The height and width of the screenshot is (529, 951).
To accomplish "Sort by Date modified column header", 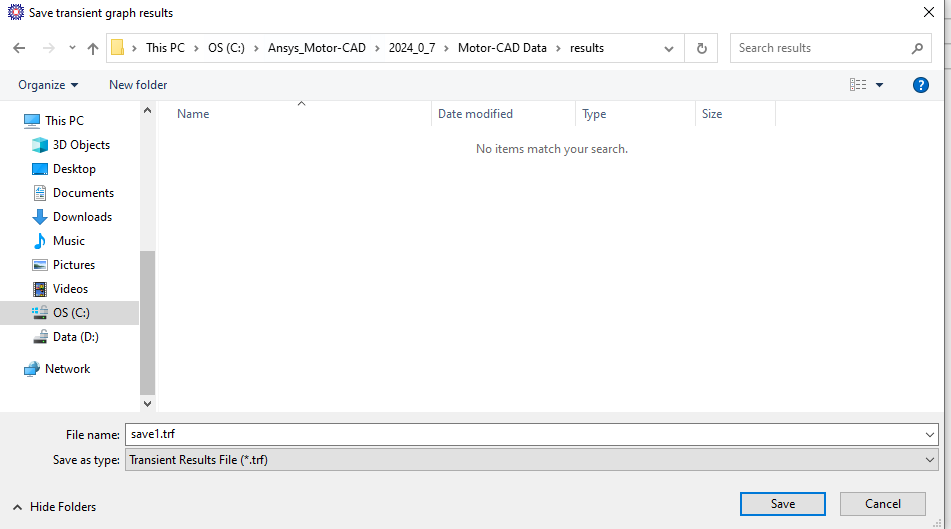I will click(475, 114).
